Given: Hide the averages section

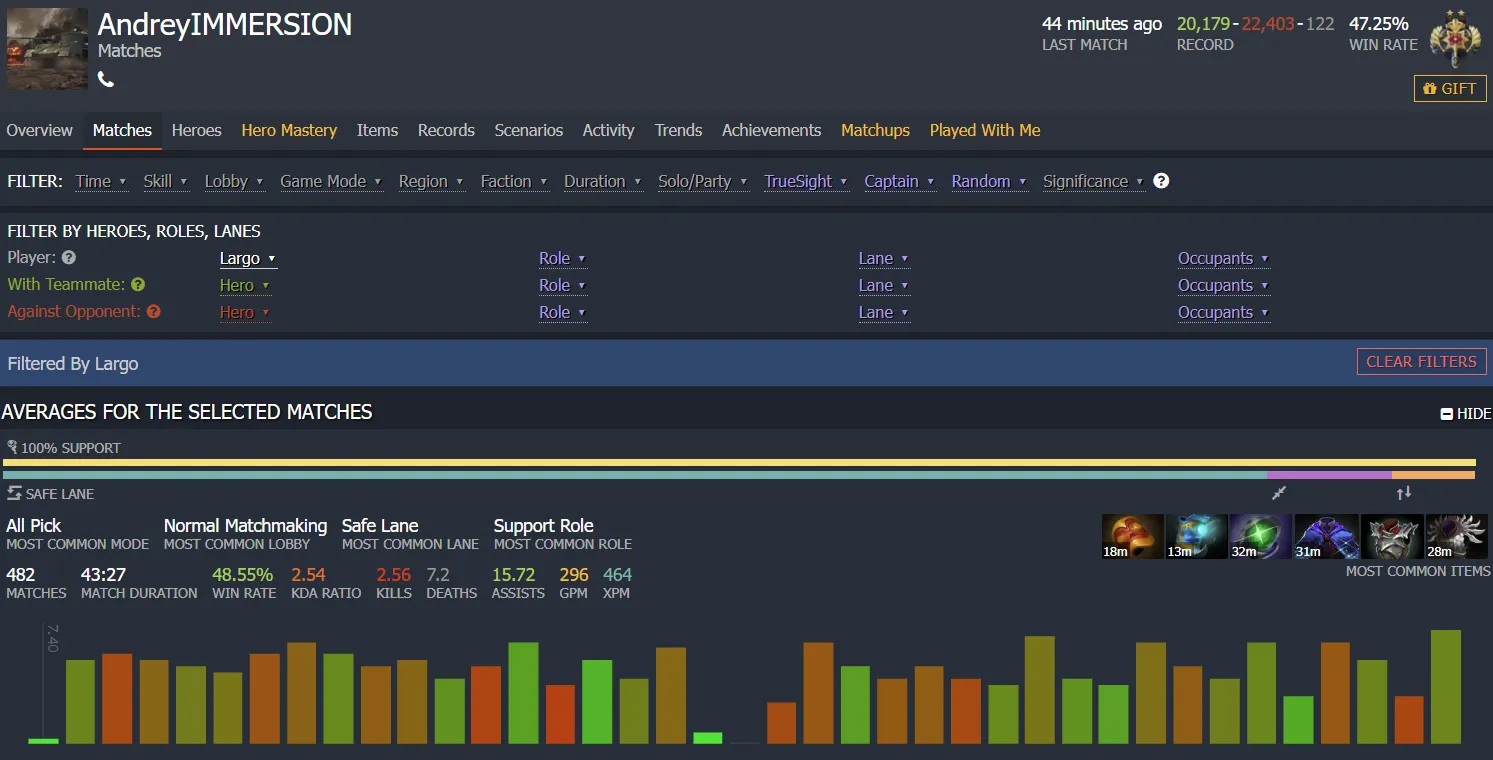Looking at the screenshot, I should point(1465,414).
